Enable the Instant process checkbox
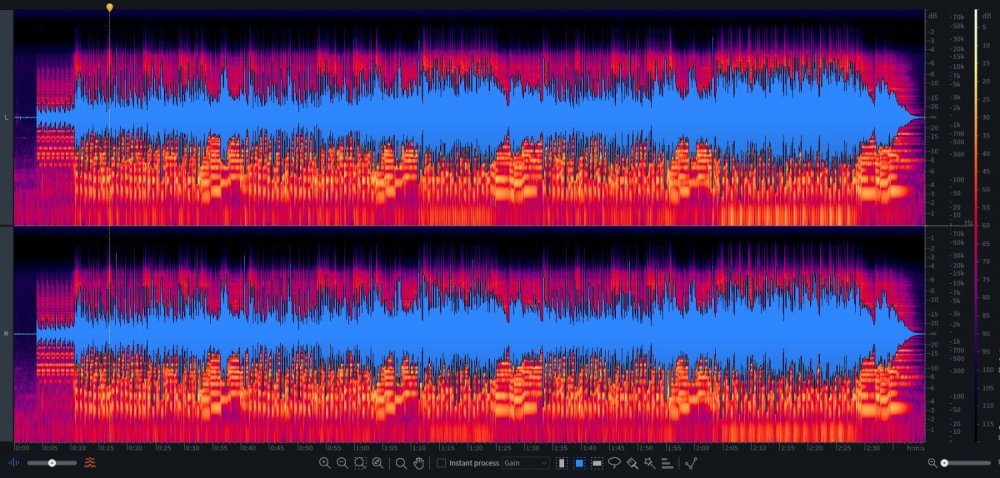This screenshot has height=478, width=1000. coord(442,463)
